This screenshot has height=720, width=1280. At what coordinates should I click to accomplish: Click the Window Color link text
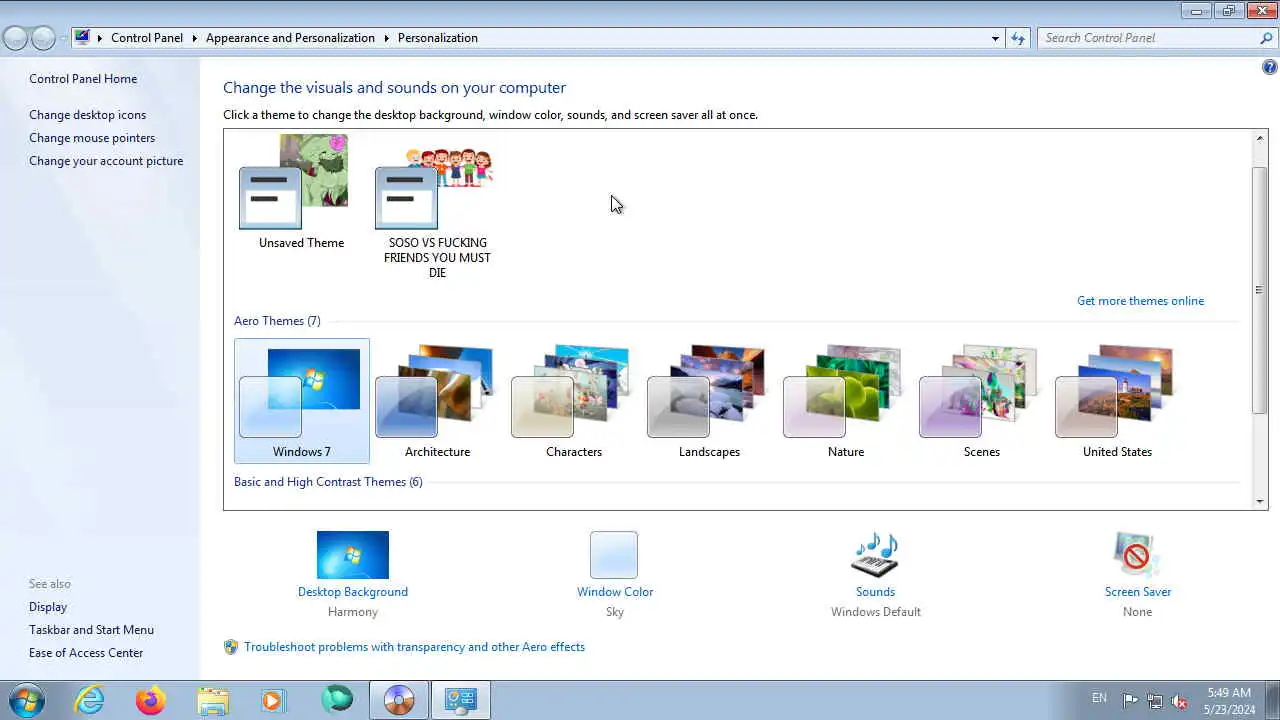point(615,592)
